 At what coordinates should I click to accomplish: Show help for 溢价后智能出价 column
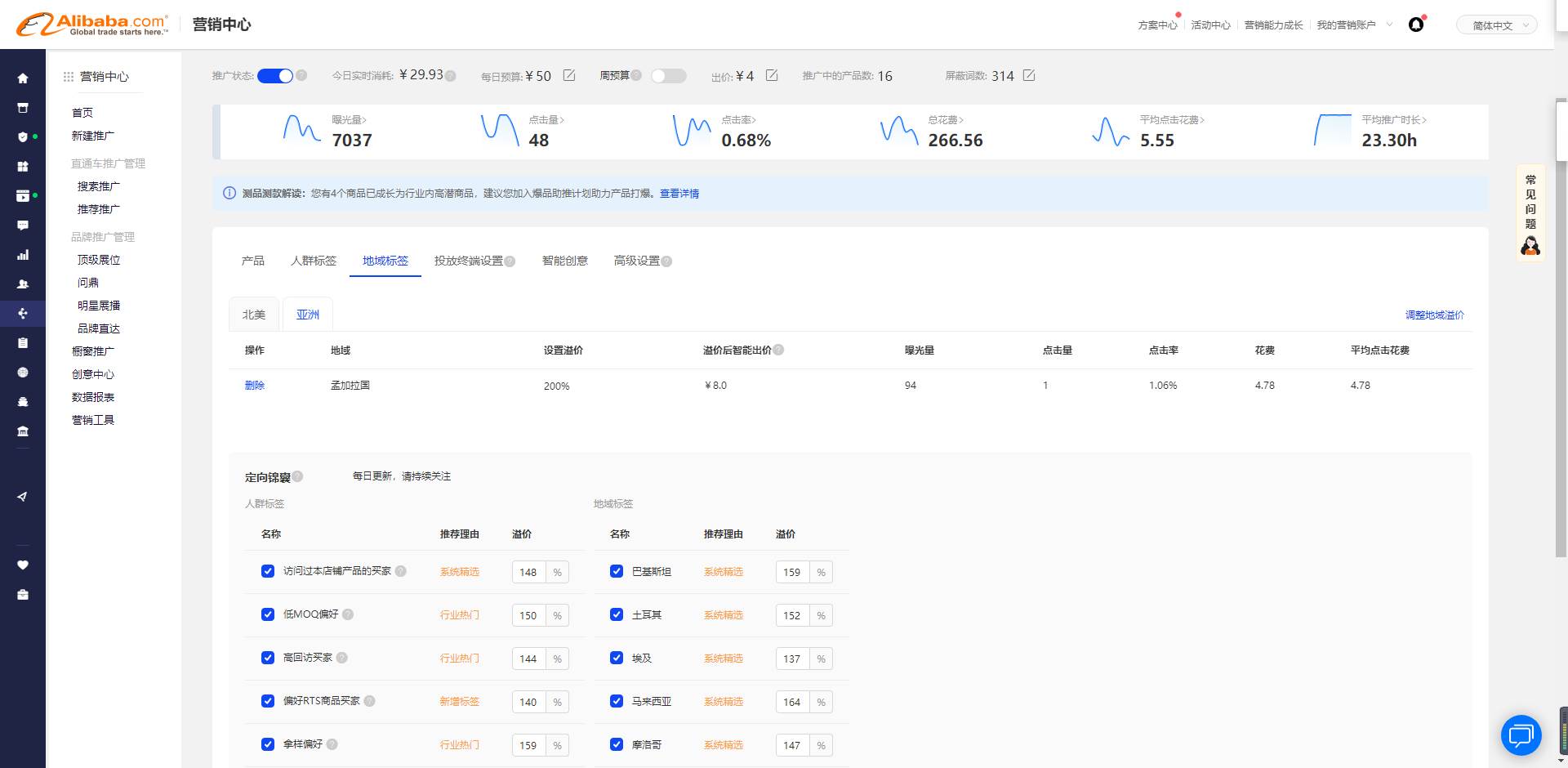778,350
